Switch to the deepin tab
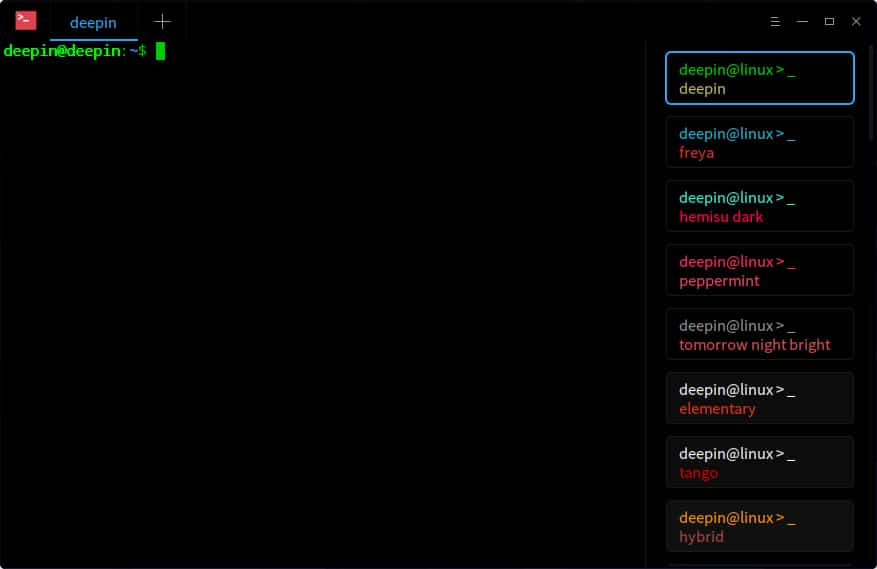 93,23
